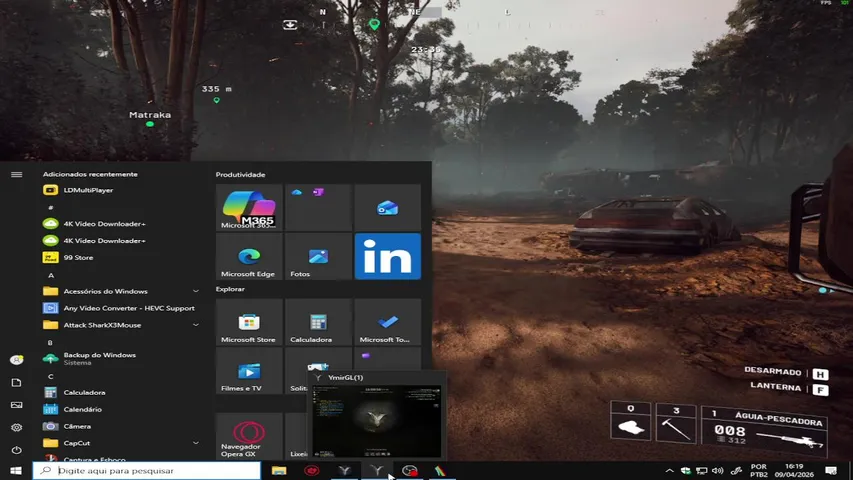
Task: Open Documents from Start sidebar
Action: (x=16, y=383)
